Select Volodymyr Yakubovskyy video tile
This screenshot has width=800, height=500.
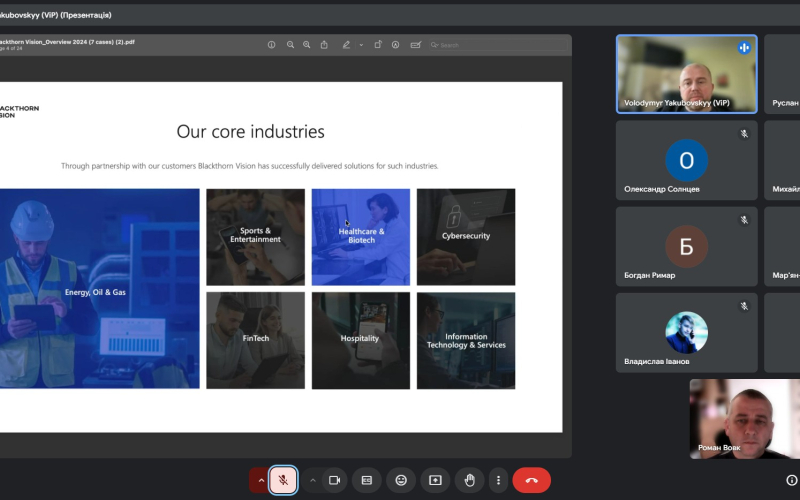(686, 74)
